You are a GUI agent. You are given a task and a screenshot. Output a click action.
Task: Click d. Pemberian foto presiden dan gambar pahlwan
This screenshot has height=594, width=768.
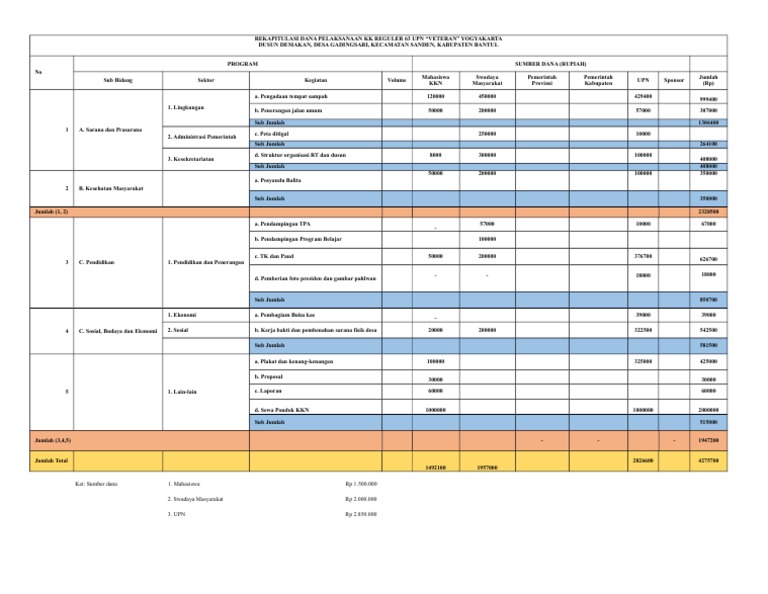pyautogui.click(x=315, y=278)
